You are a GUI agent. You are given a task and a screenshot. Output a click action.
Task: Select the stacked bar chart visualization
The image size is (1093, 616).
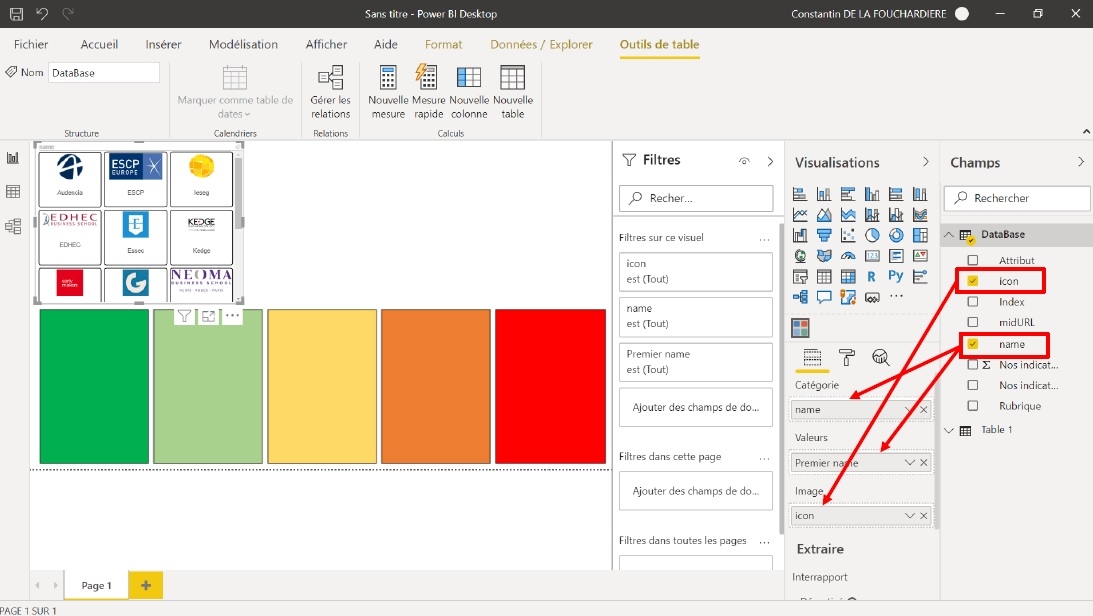click(800, 194)
